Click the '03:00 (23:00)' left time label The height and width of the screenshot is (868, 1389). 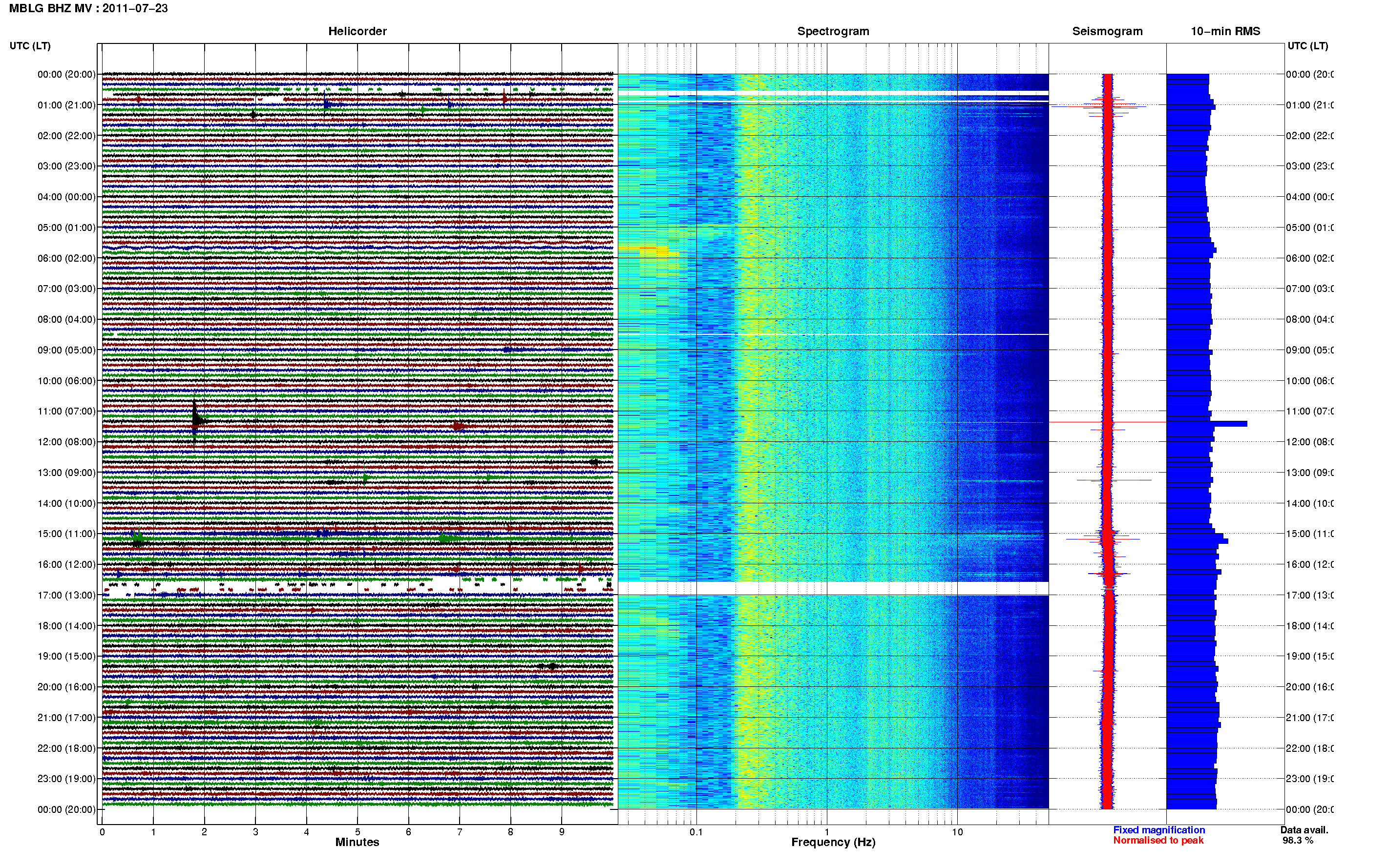pyautogui.click(x=66, y=166)
